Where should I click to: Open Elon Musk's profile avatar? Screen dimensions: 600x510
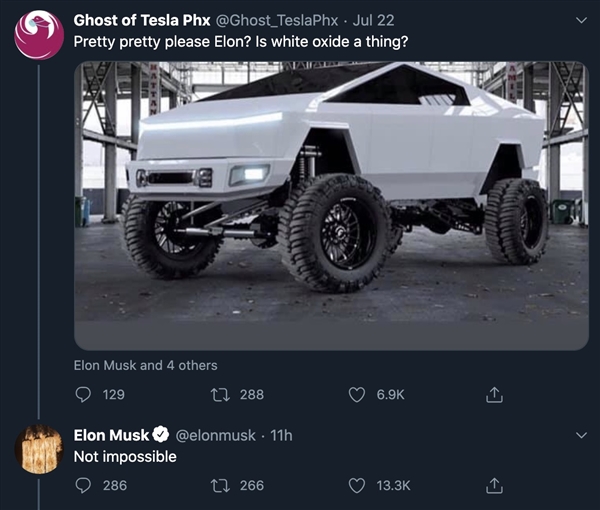(x=40, y=449)
